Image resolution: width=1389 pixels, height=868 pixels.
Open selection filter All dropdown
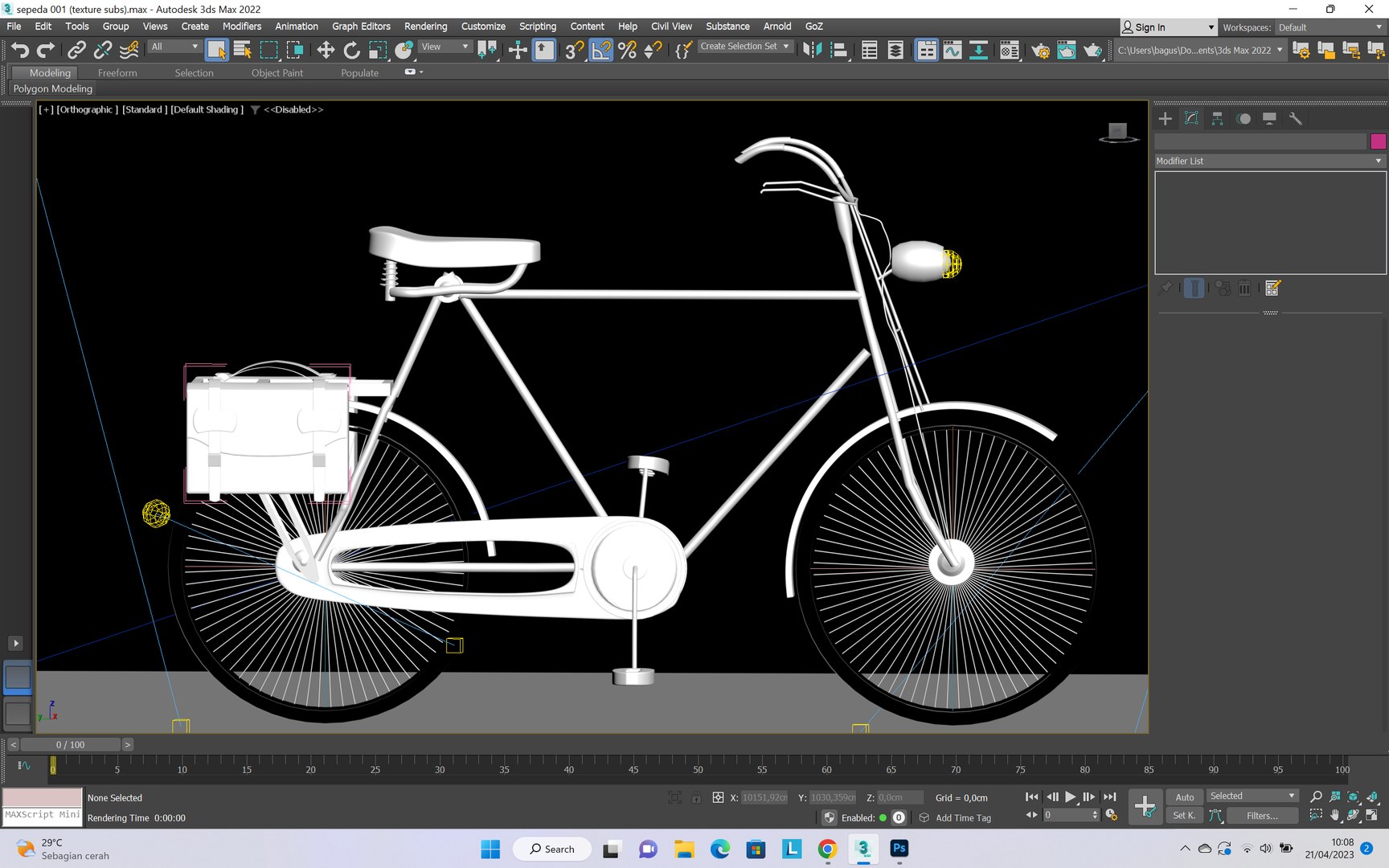174,47
